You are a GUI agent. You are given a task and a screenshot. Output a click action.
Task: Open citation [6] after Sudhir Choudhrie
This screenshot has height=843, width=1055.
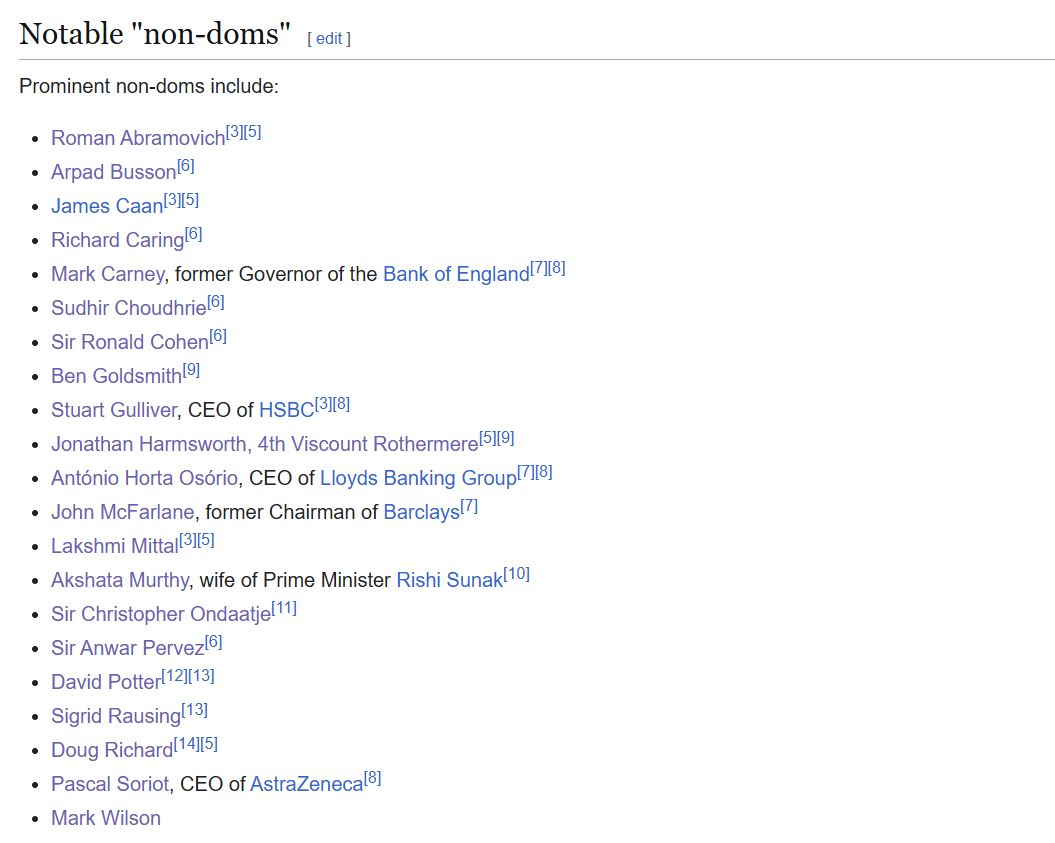click(x=216, y=302)
